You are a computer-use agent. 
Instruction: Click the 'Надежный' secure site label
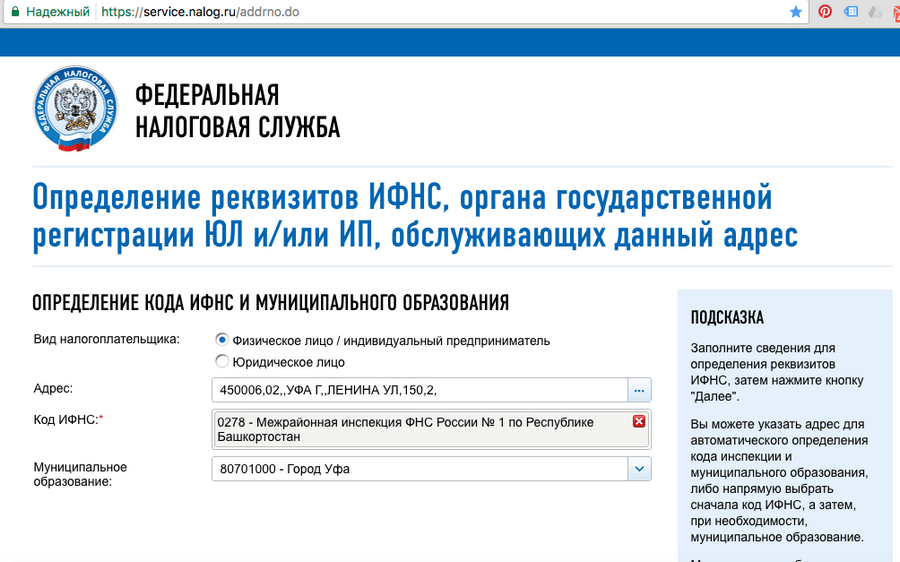[57, 12]
